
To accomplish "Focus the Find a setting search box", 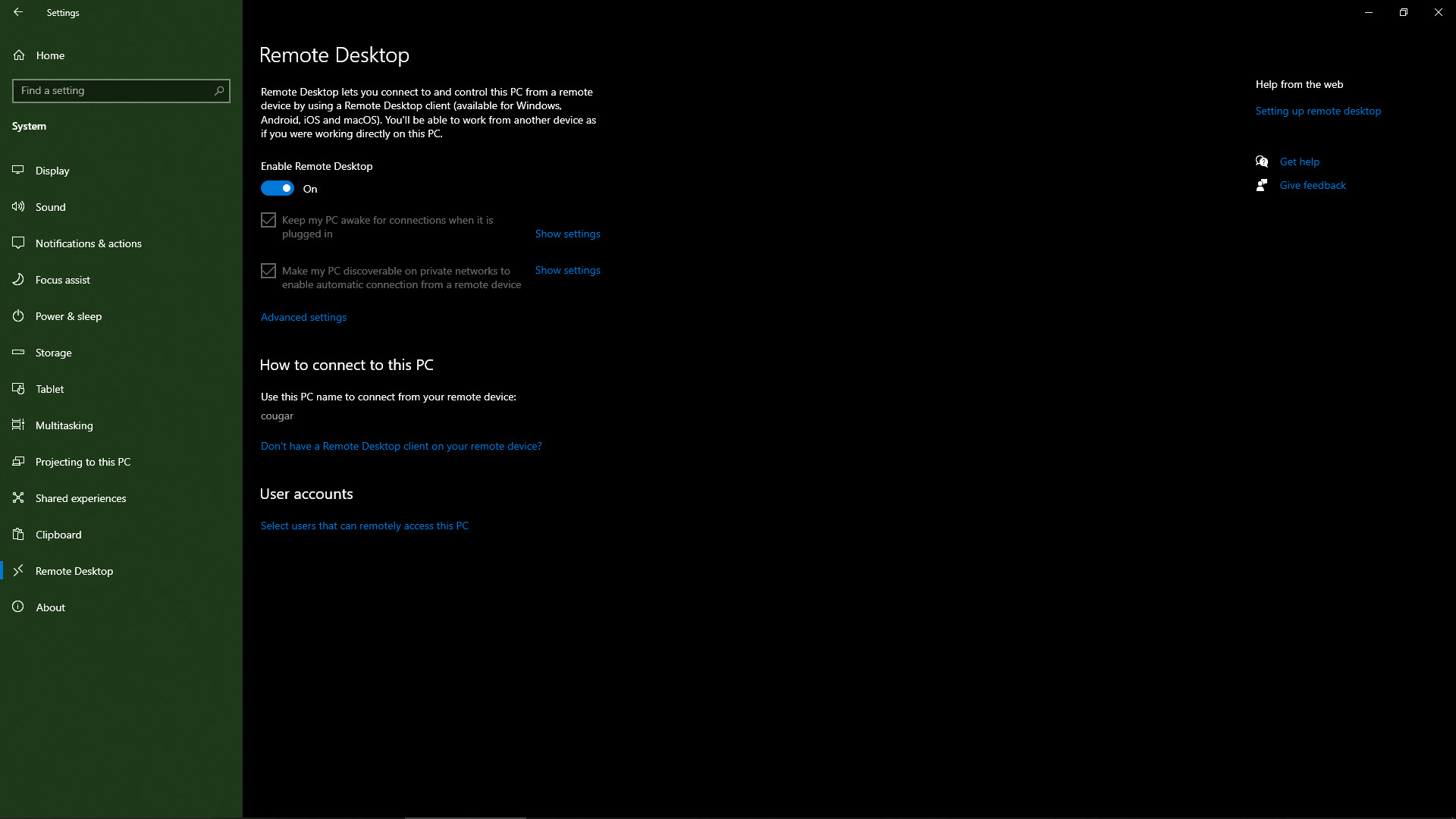I will pyautogui.click(x=121, y=90).
